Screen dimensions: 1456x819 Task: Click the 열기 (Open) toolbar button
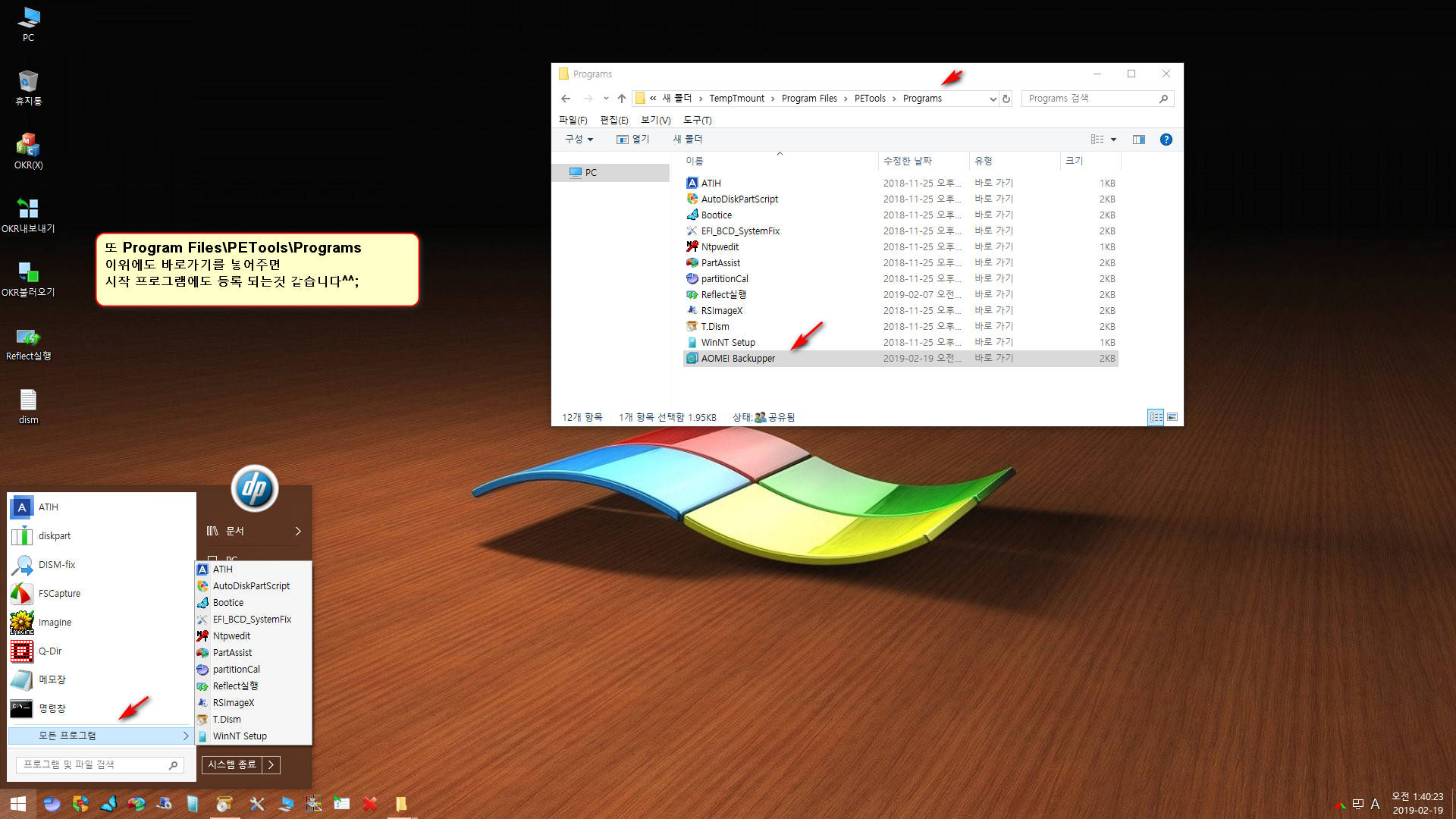[x=632, y=140]
